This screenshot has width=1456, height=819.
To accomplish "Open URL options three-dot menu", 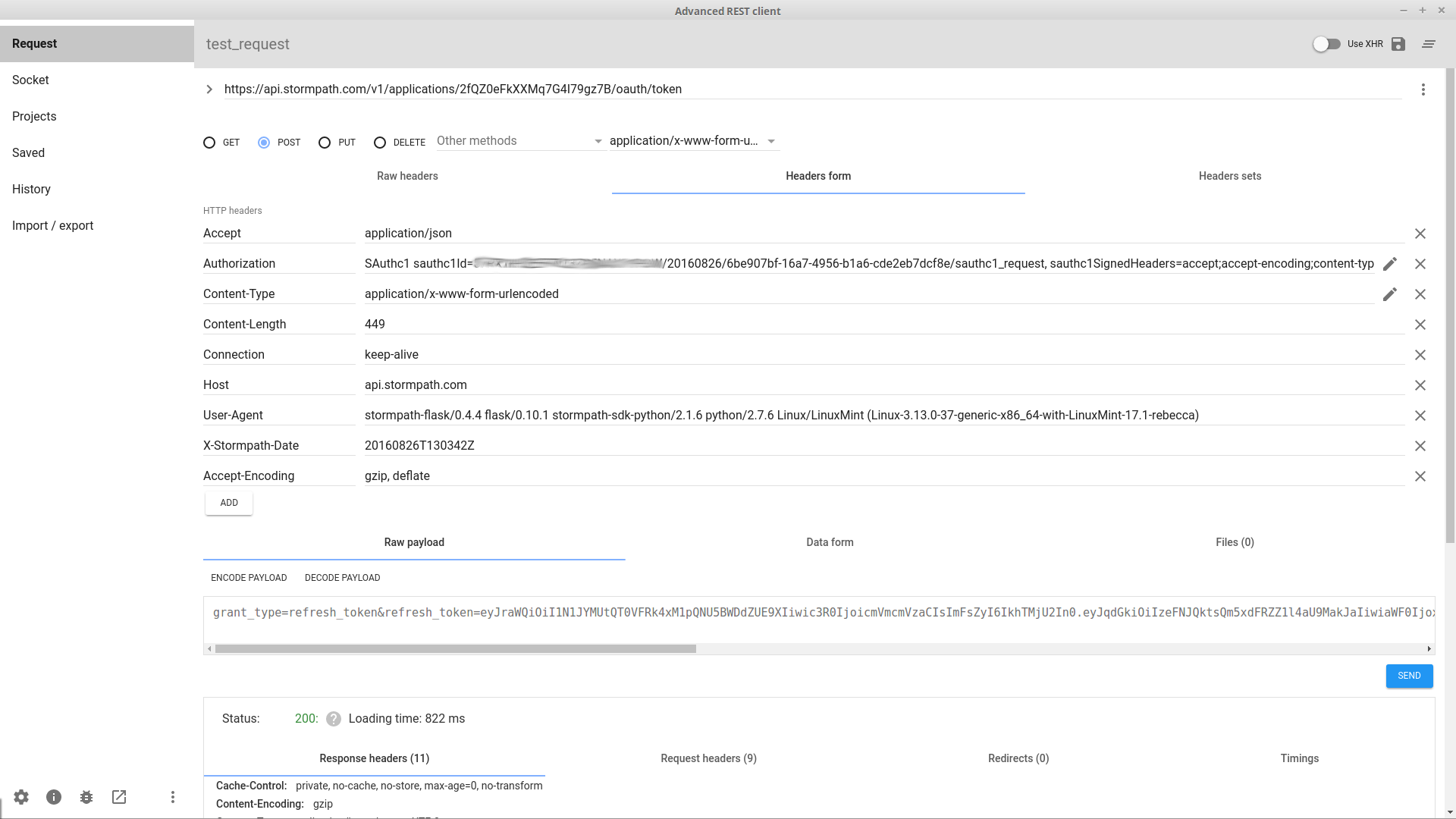I will point(1423,89).
